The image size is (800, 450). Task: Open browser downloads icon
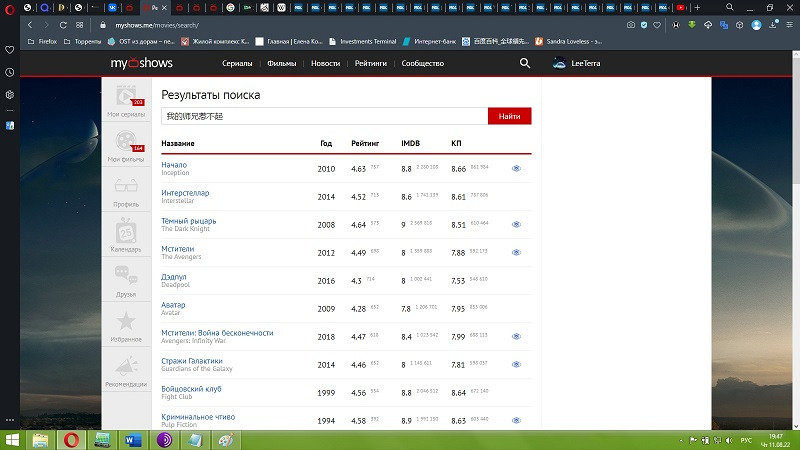(x=773, y=25)
